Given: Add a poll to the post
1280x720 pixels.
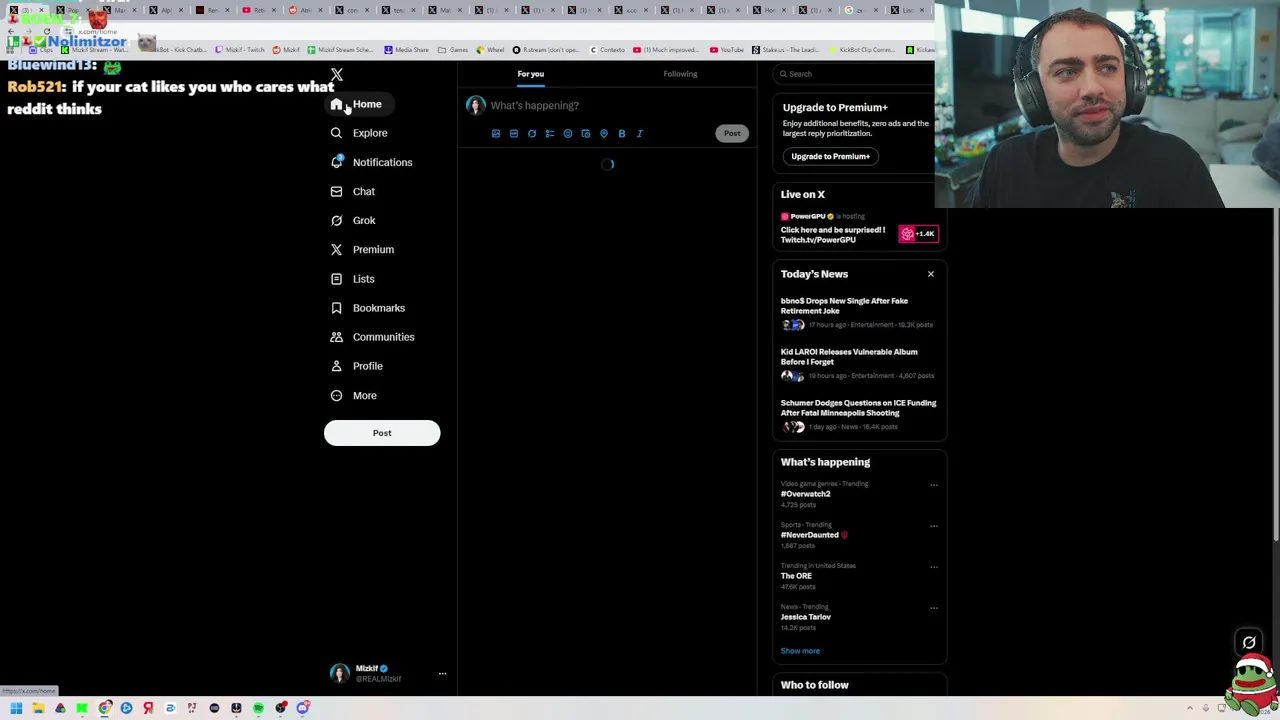Looking at the screenshot, I should pyautogui.click(x=550, y=133).
